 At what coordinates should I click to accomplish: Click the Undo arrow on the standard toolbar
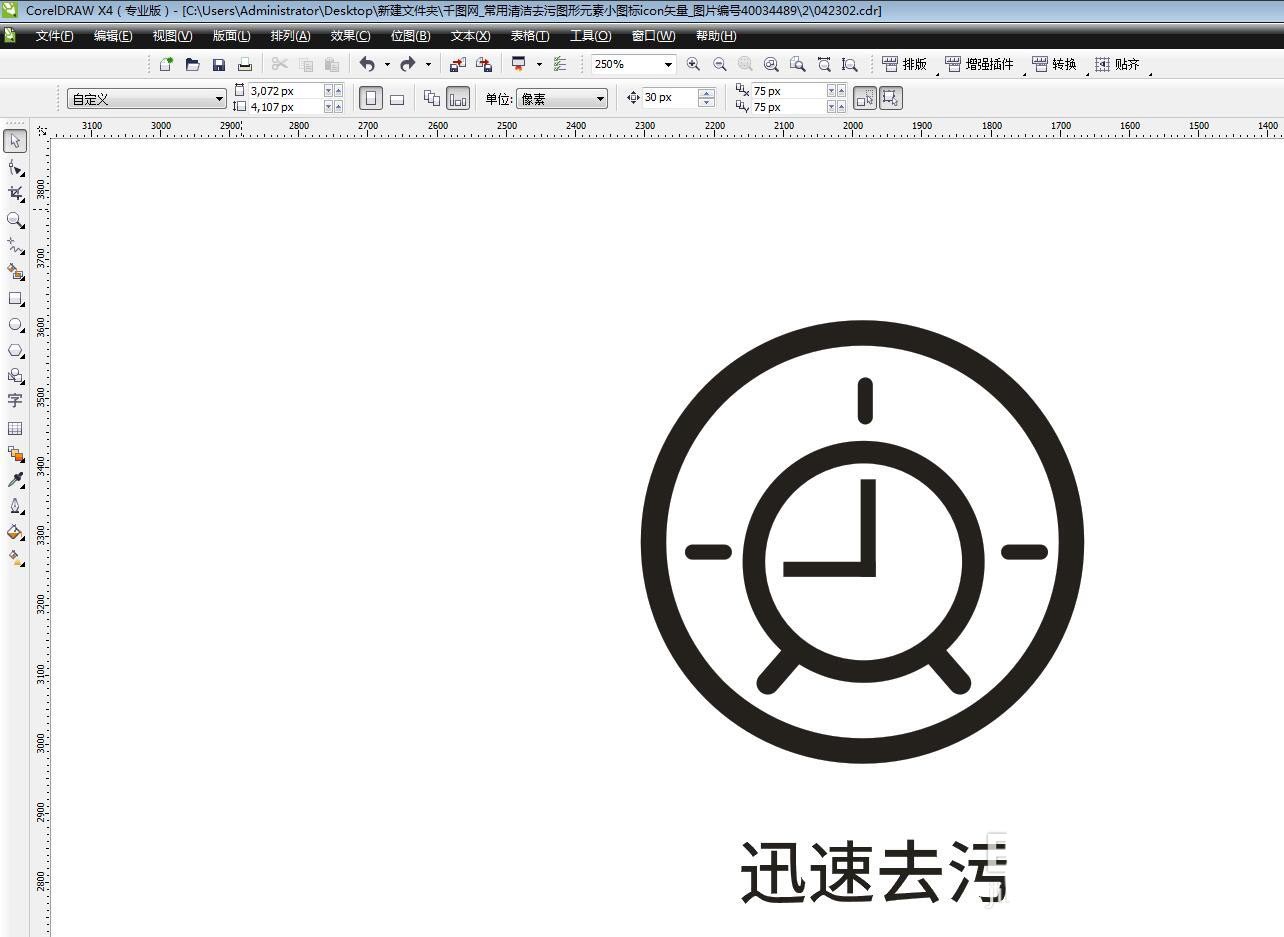368,64
